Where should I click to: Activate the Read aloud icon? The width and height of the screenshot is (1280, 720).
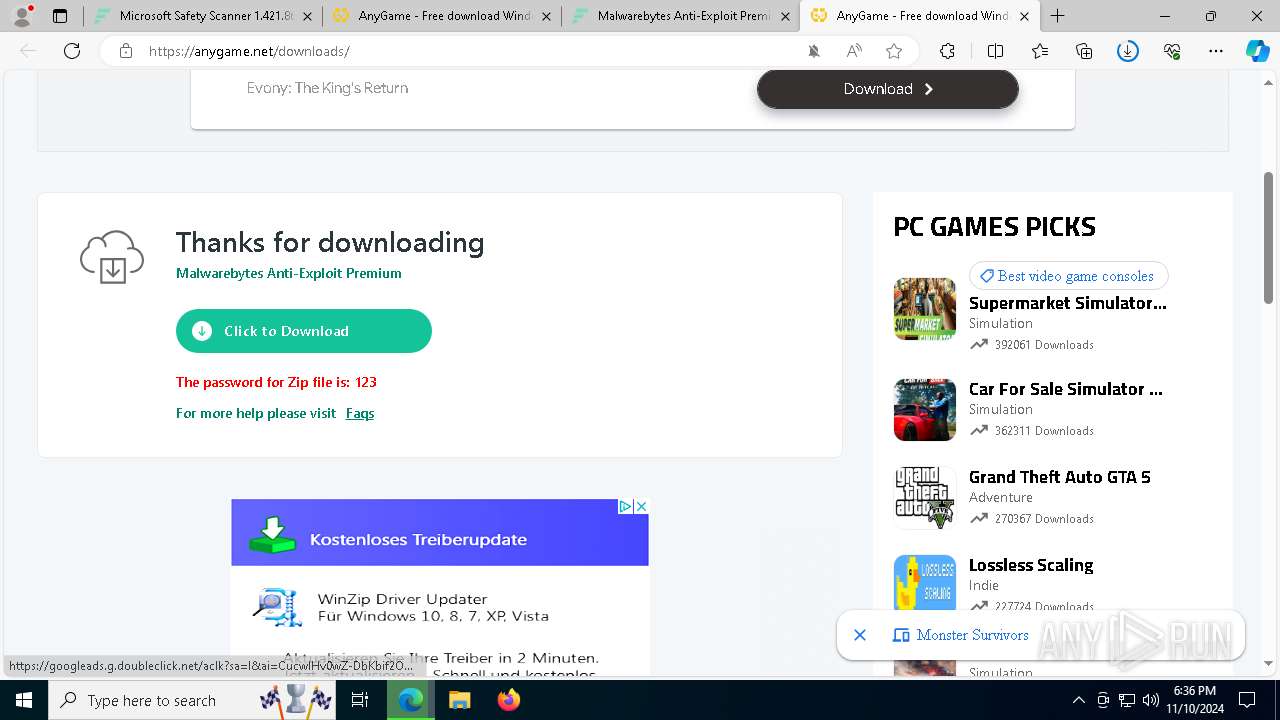tap(854, 51)
